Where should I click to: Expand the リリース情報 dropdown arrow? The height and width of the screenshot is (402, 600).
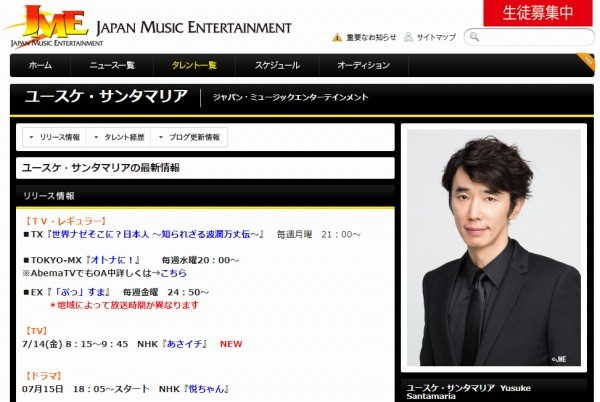31,137
